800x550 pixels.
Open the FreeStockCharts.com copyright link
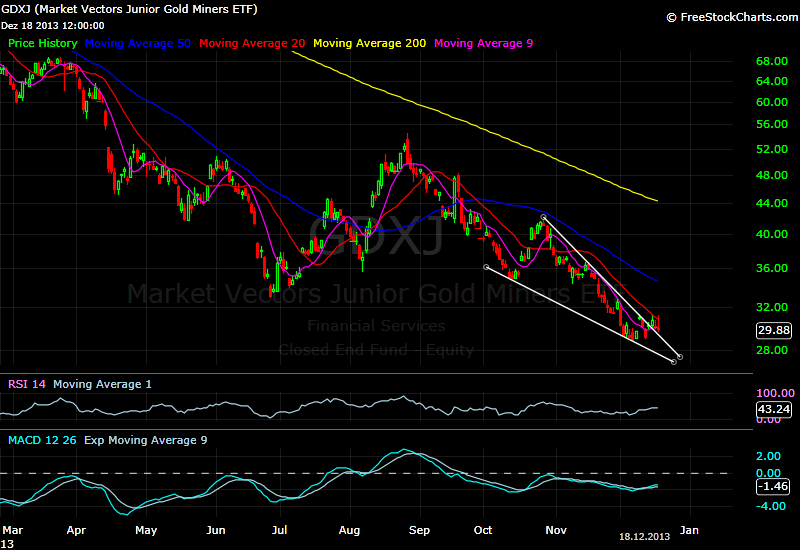tap(732, 17)
